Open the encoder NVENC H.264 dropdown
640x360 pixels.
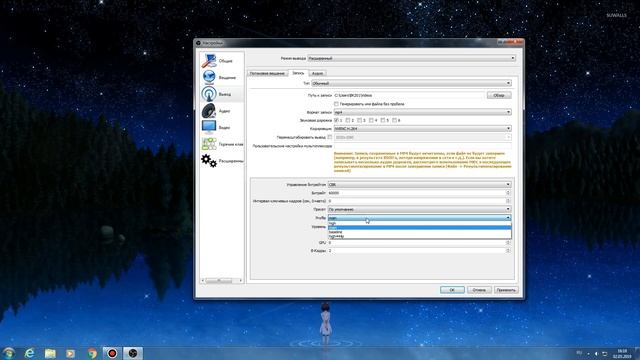pos(422,129)
